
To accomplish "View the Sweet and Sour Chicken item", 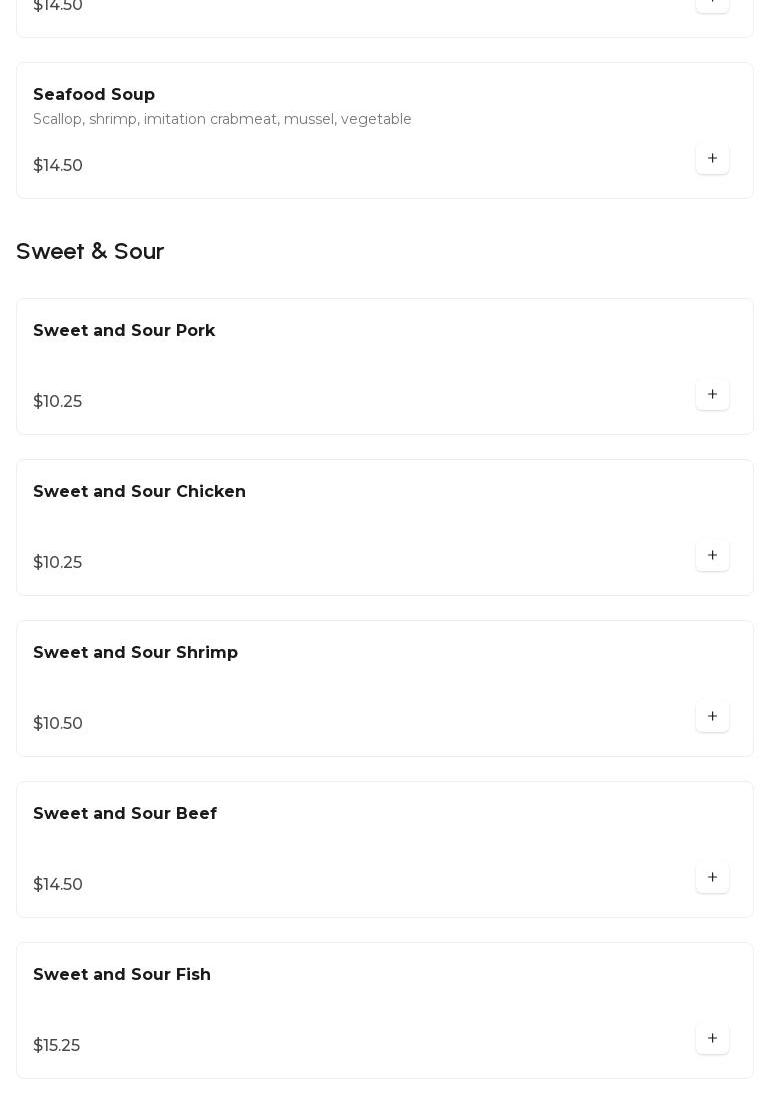I will pyautogui.click(x=139, y=492).
